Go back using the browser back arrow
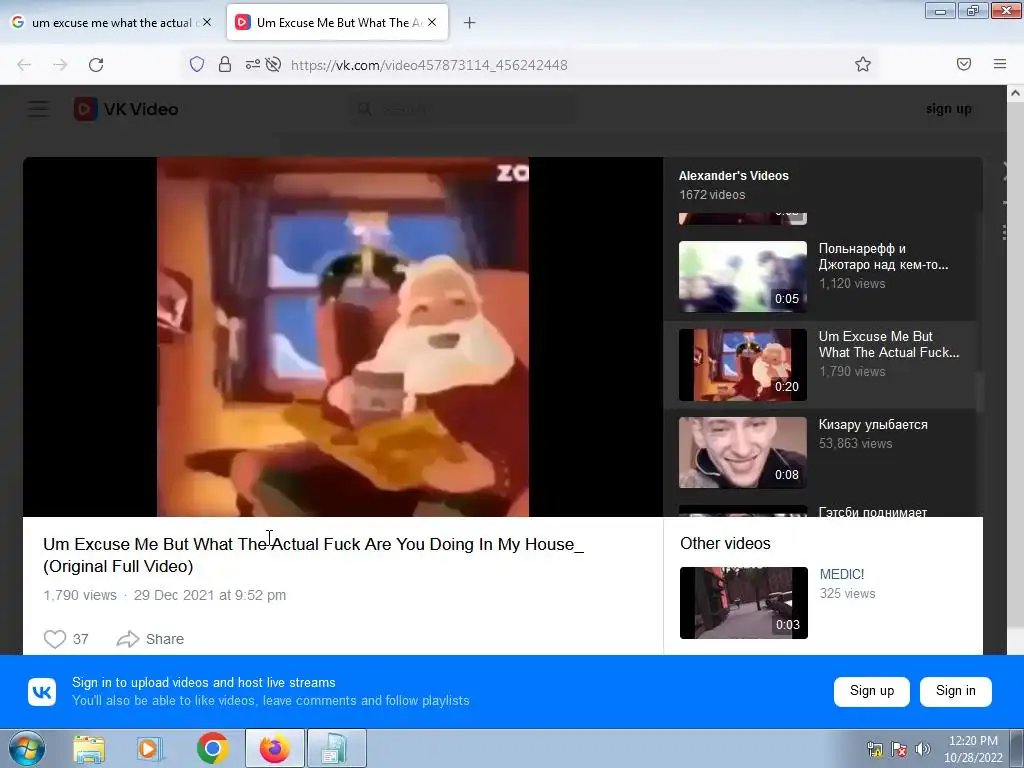The width and height of the screenshot is (1024, 768). pos(24,65)
